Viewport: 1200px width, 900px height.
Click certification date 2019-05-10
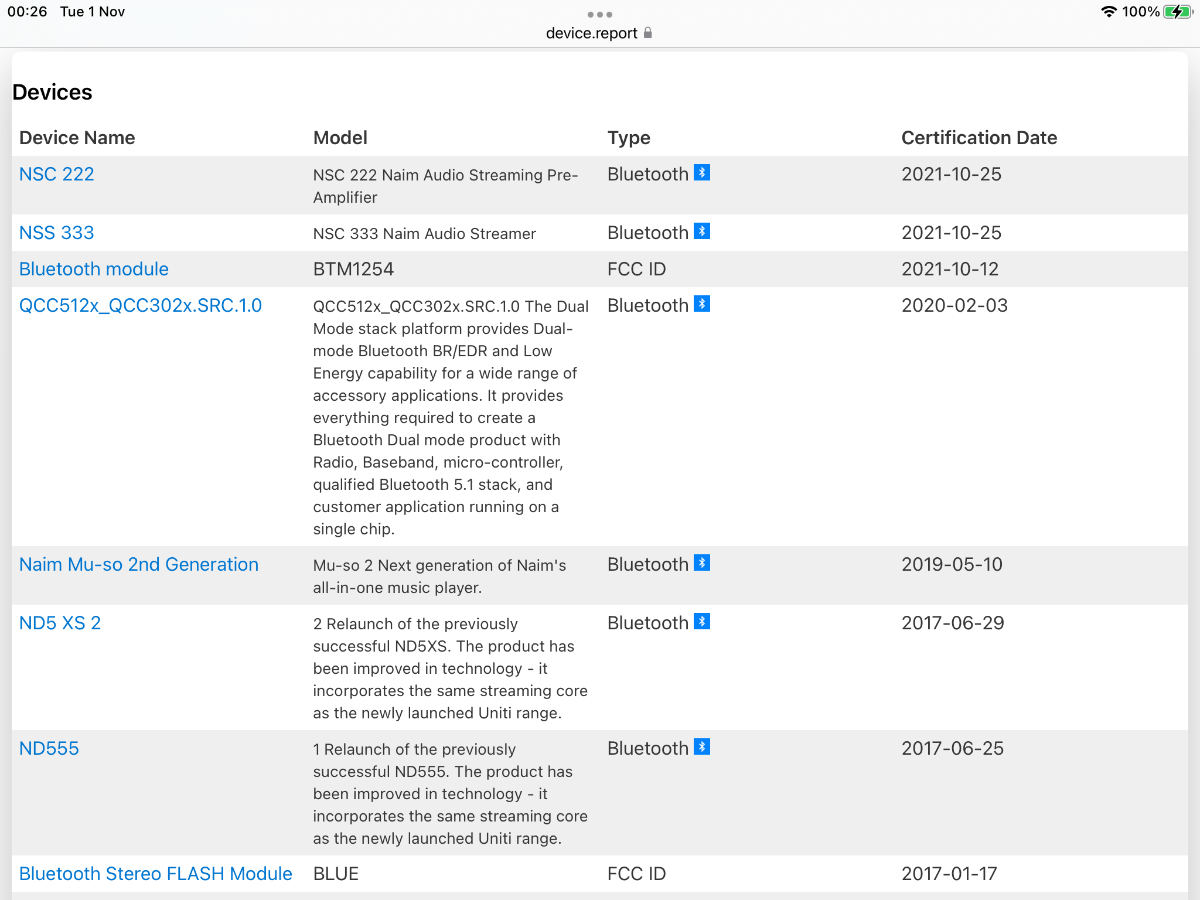click(952, 565)
